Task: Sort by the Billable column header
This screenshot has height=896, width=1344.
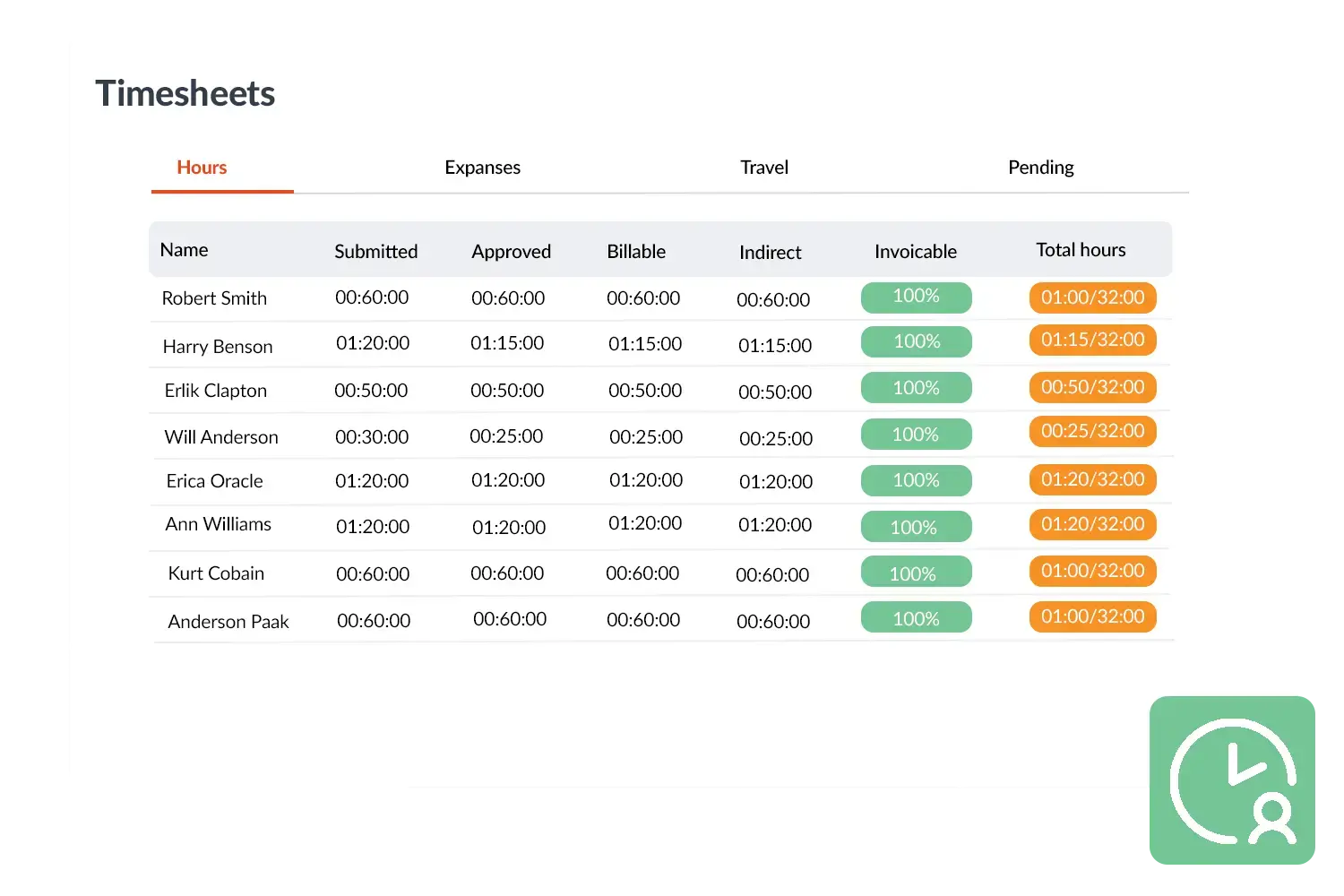Action: pyautogui.click(x=636, y=252)
